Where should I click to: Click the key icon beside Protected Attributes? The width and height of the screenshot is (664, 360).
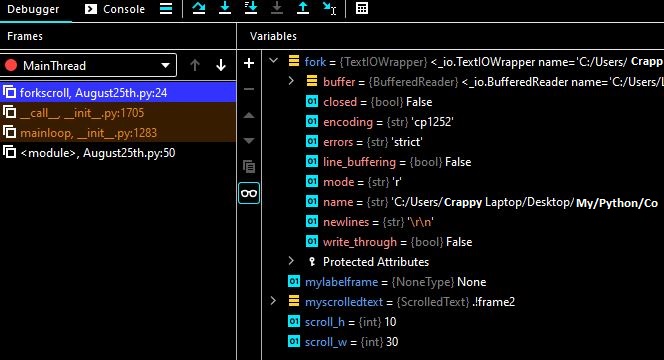(x=312, y=262)
